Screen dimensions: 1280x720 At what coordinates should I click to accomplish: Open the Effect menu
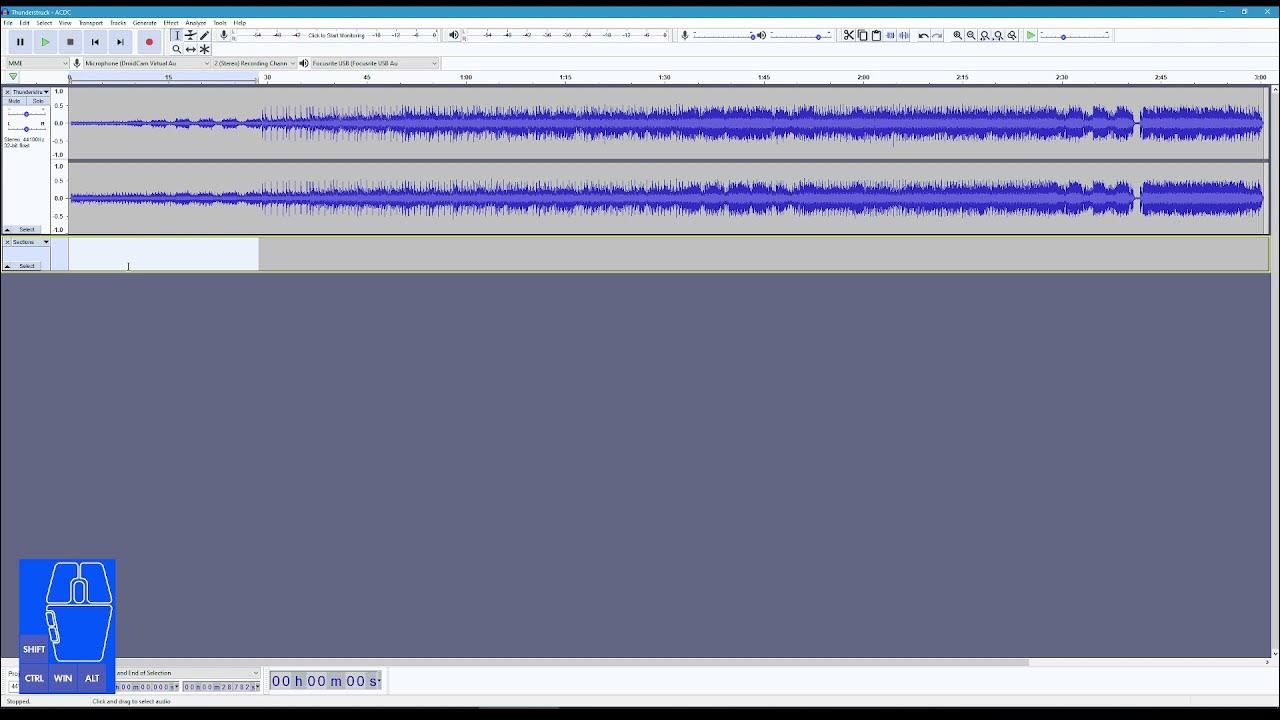point(171,22)
